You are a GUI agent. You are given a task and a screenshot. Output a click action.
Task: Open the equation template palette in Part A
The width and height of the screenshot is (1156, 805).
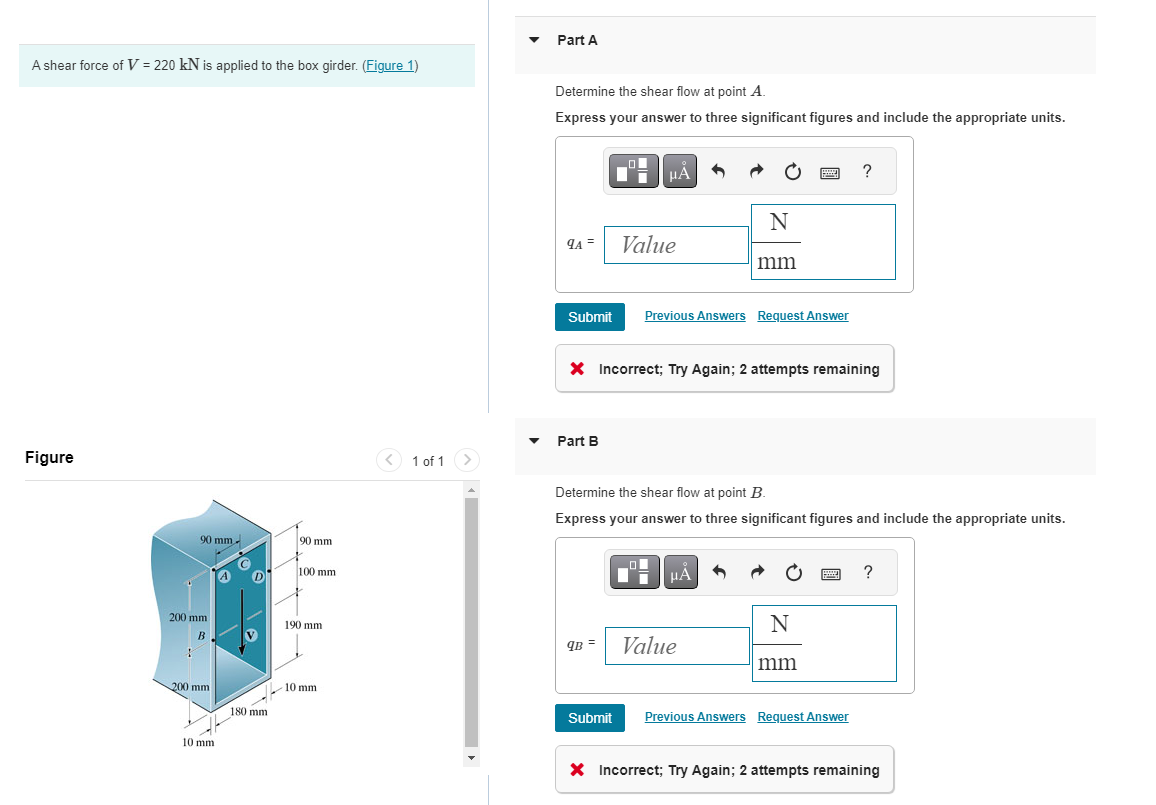click(634, 170)
